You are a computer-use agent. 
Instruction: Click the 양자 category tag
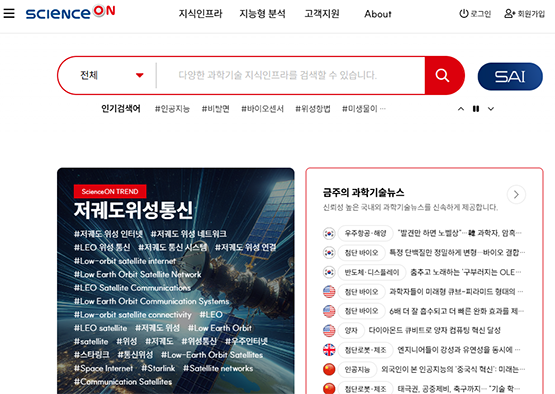(x=351, y=330)
